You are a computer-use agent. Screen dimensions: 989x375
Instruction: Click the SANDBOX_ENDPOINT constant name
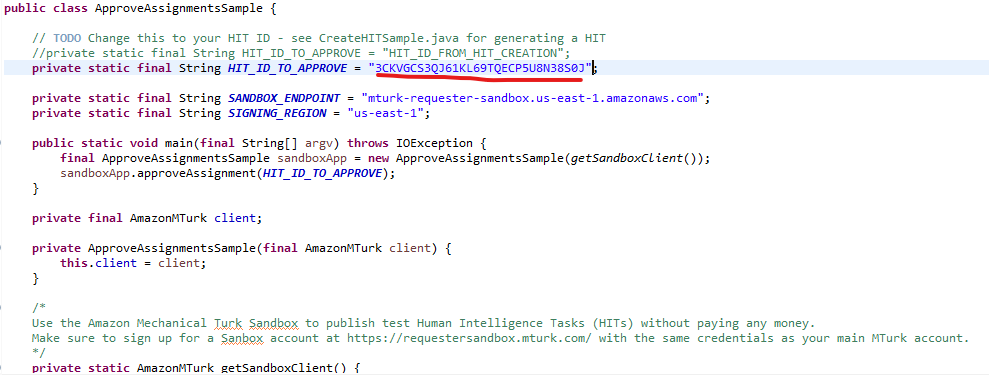click(x=283, y=98)
